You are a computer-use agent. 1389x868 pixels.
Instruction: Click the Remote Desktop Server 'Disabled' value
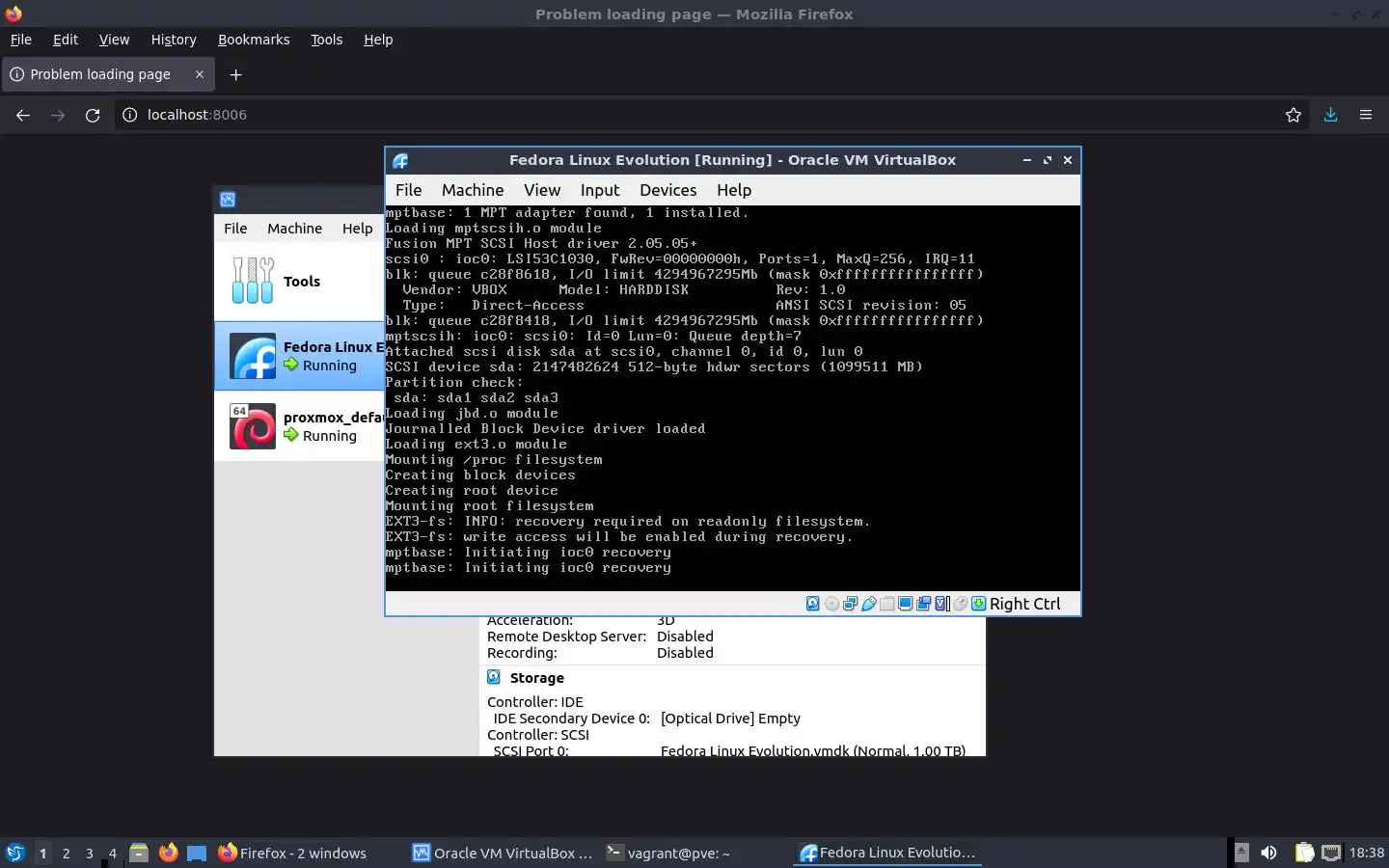tap(685, 637)
